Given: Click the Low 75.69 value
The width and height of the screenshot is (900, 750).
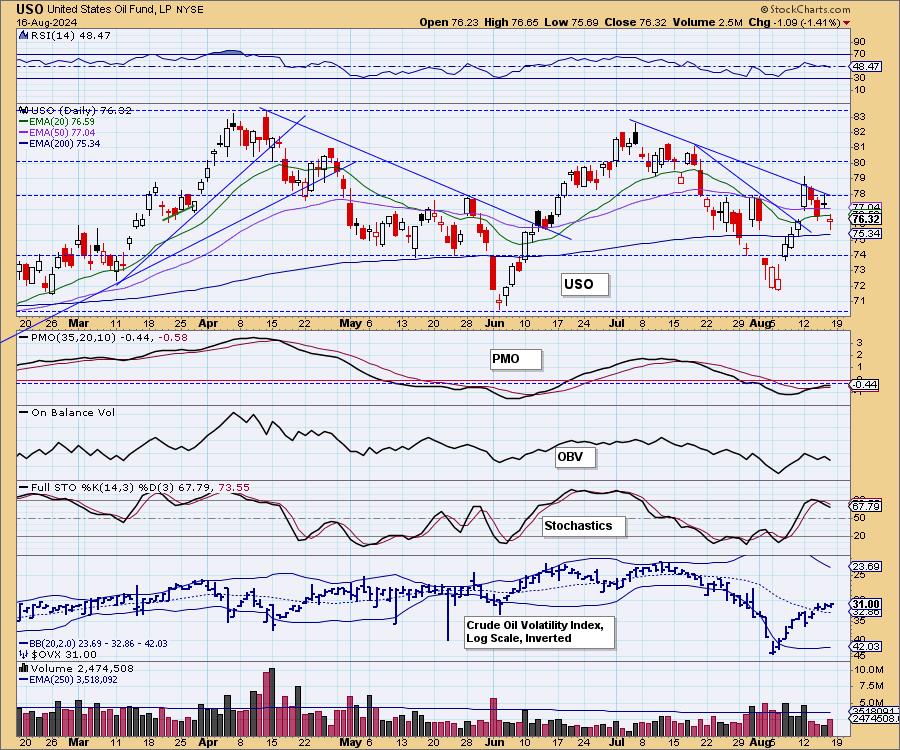Looking at the screenshot, I should [571, 22].
